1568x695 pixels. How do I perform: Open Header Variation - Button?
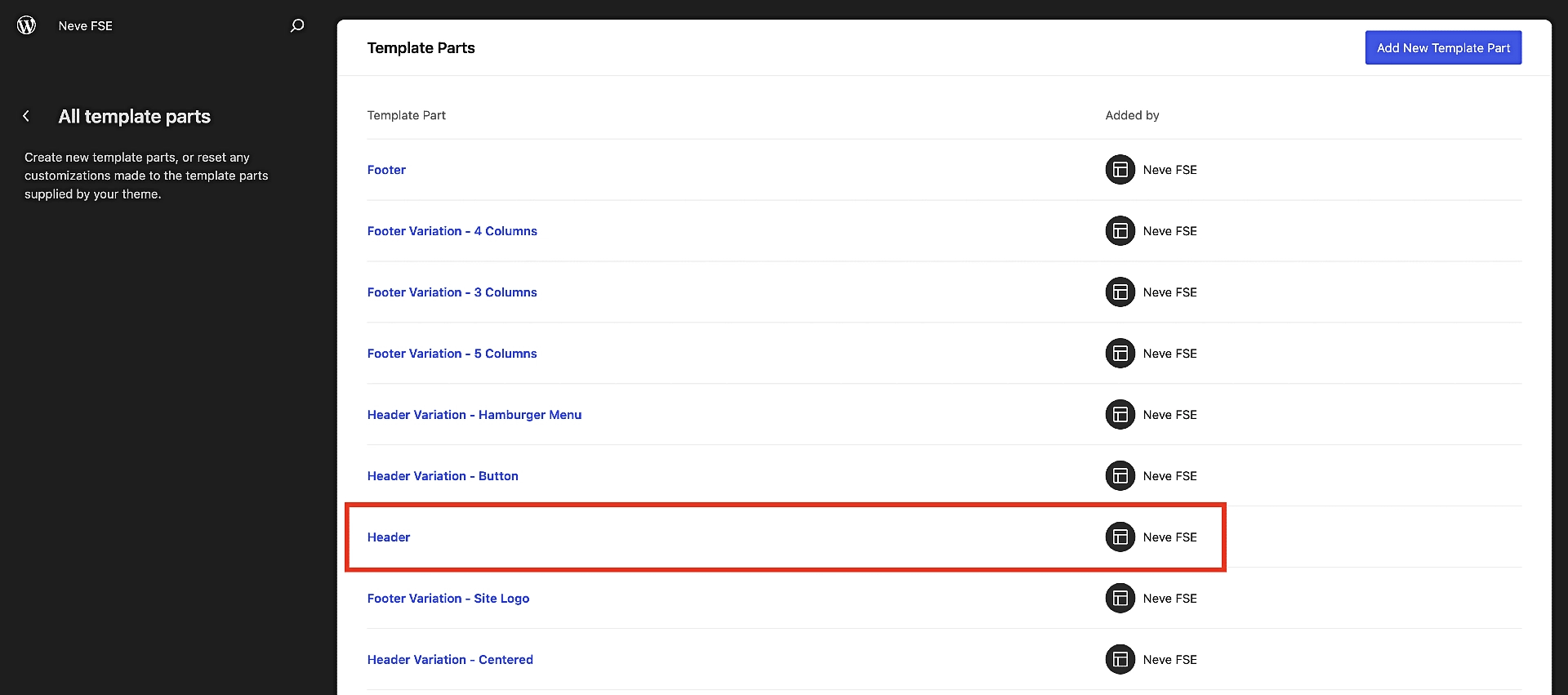443,476
